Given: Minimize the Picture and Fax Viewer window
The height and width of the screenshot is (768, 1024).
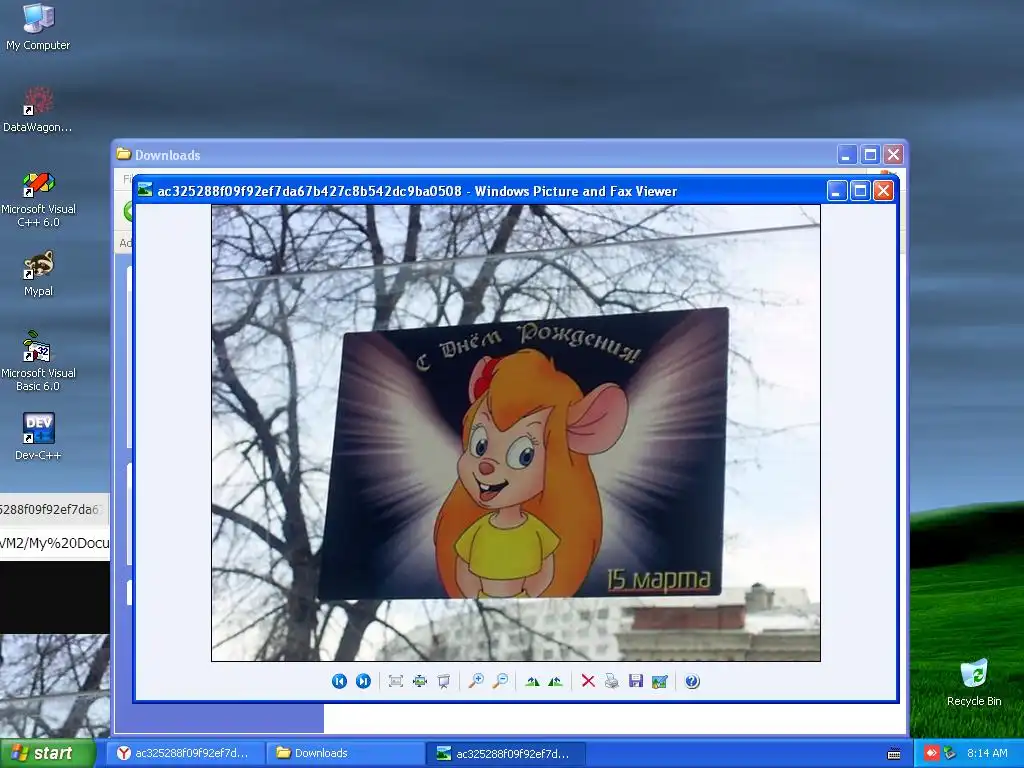Looking at the screenshot, I should click(837, 191).
